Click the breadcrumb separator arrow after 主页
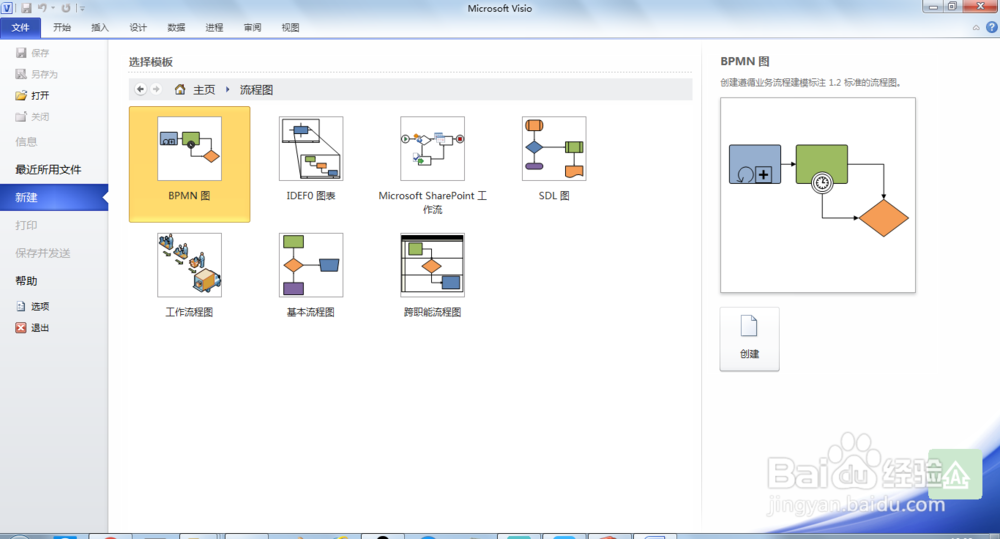 tap(227, 89)
